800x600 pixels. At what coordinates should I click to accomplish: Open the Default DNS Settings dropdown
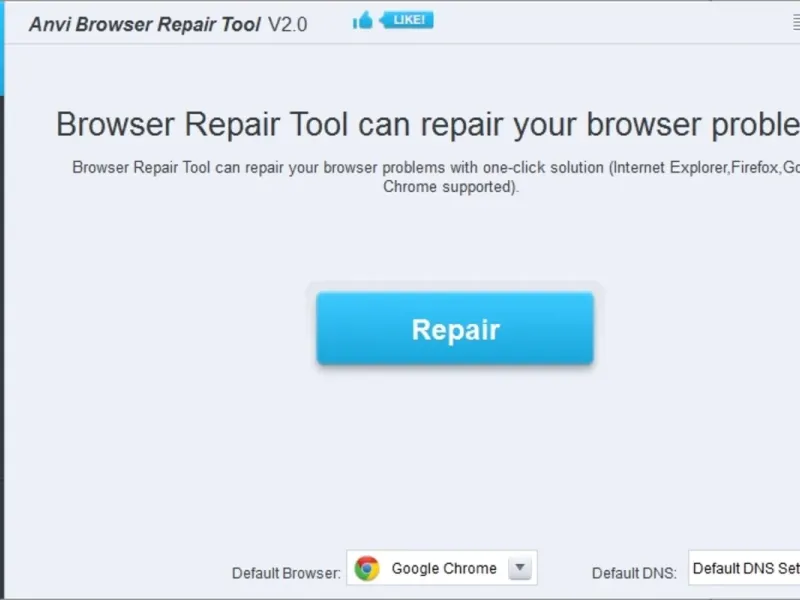pyautogui.click(x=744, y=567)
